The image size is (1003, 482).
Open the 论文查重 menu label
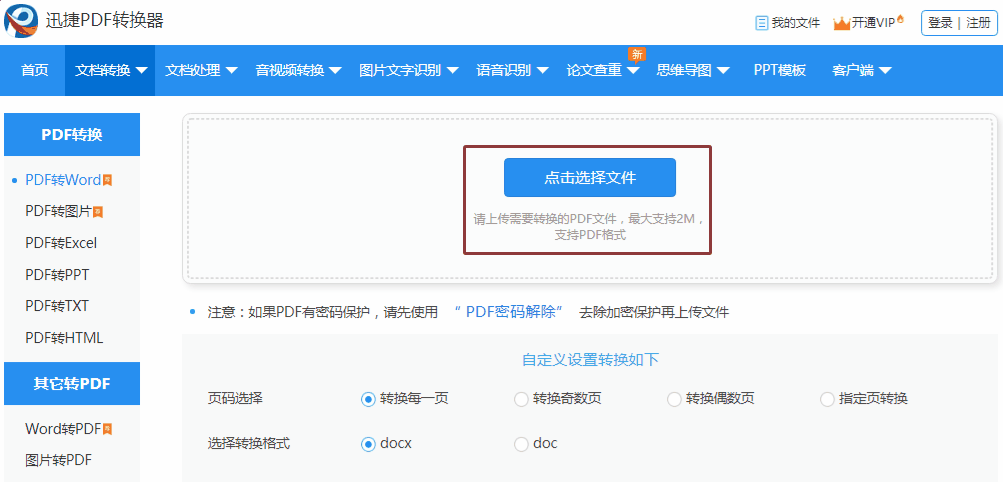click(x=594, y=70)
